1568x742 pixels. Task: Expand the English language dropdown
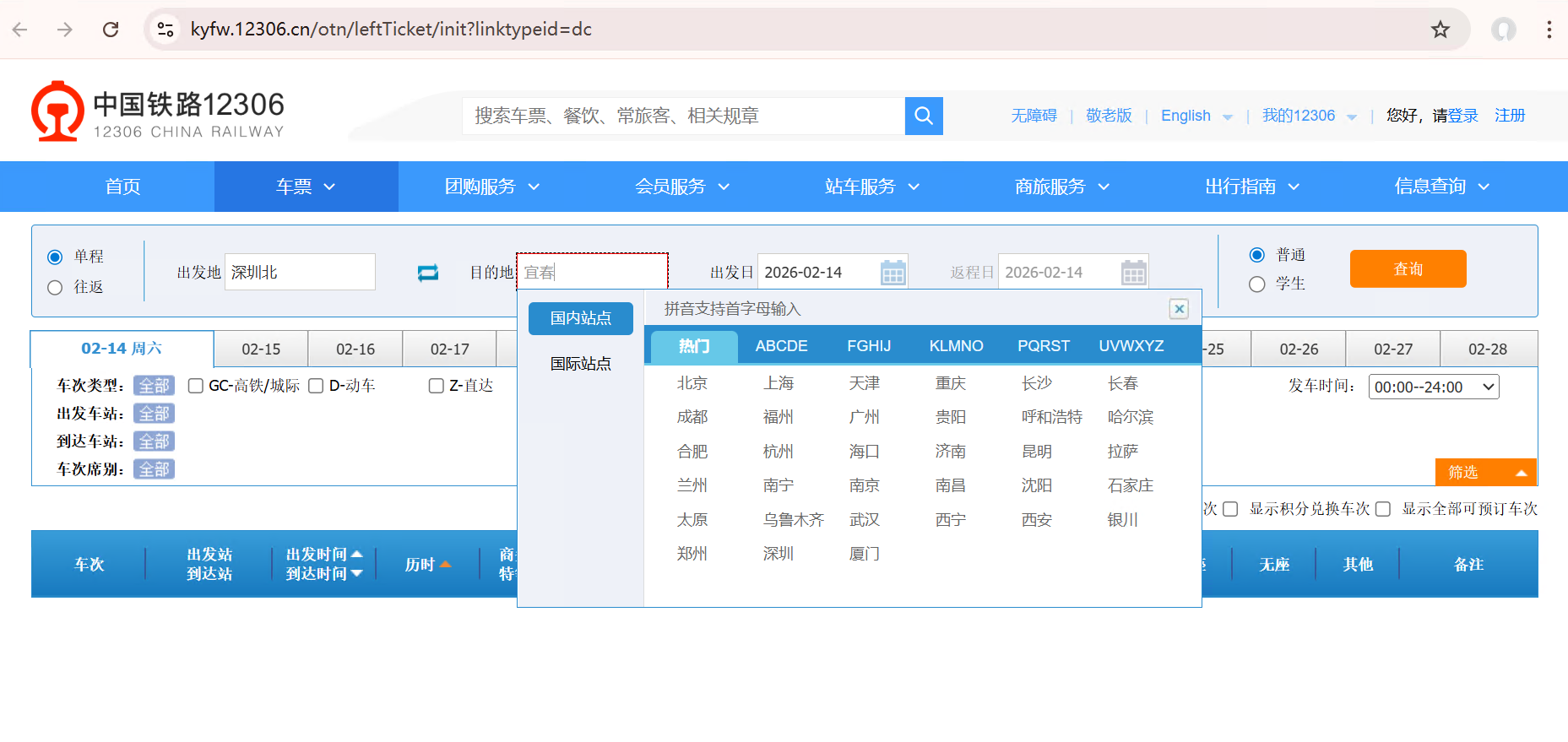pyautogui.click(x=1228, y=117)
